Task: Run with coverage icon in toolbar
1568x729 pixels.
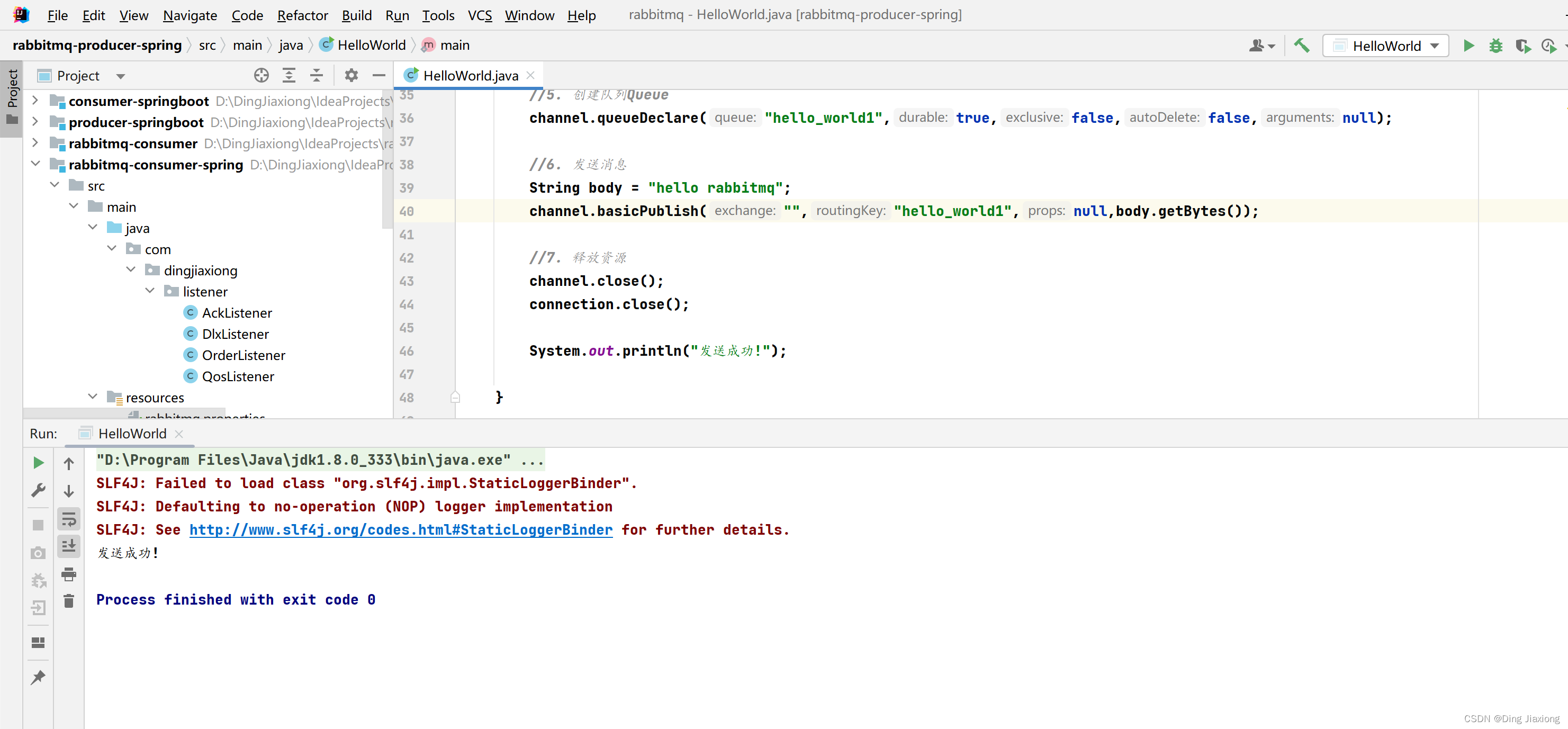Action: click(x=1522, y=46)
